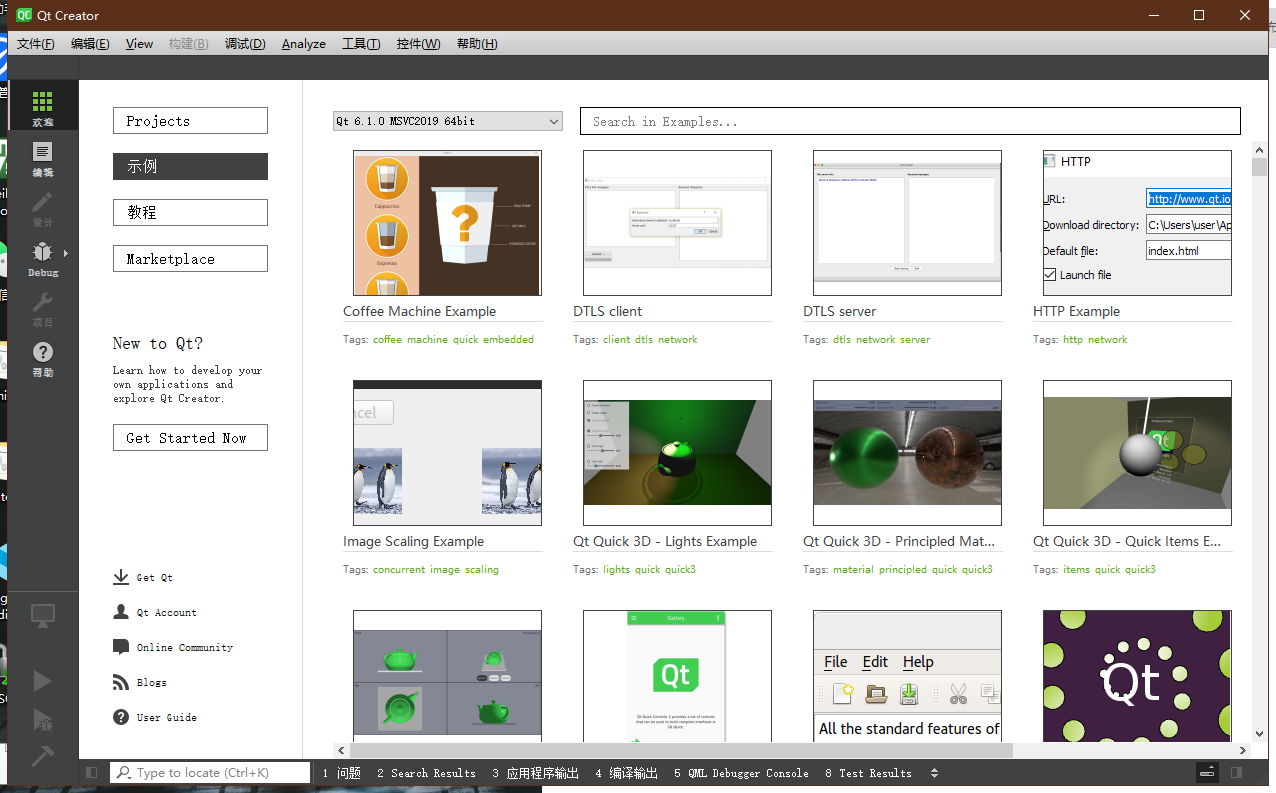The image size is (1276, 793).
Task: Click the Online Community chat icon
Action: pyautogui.click(x=121, y=647)
